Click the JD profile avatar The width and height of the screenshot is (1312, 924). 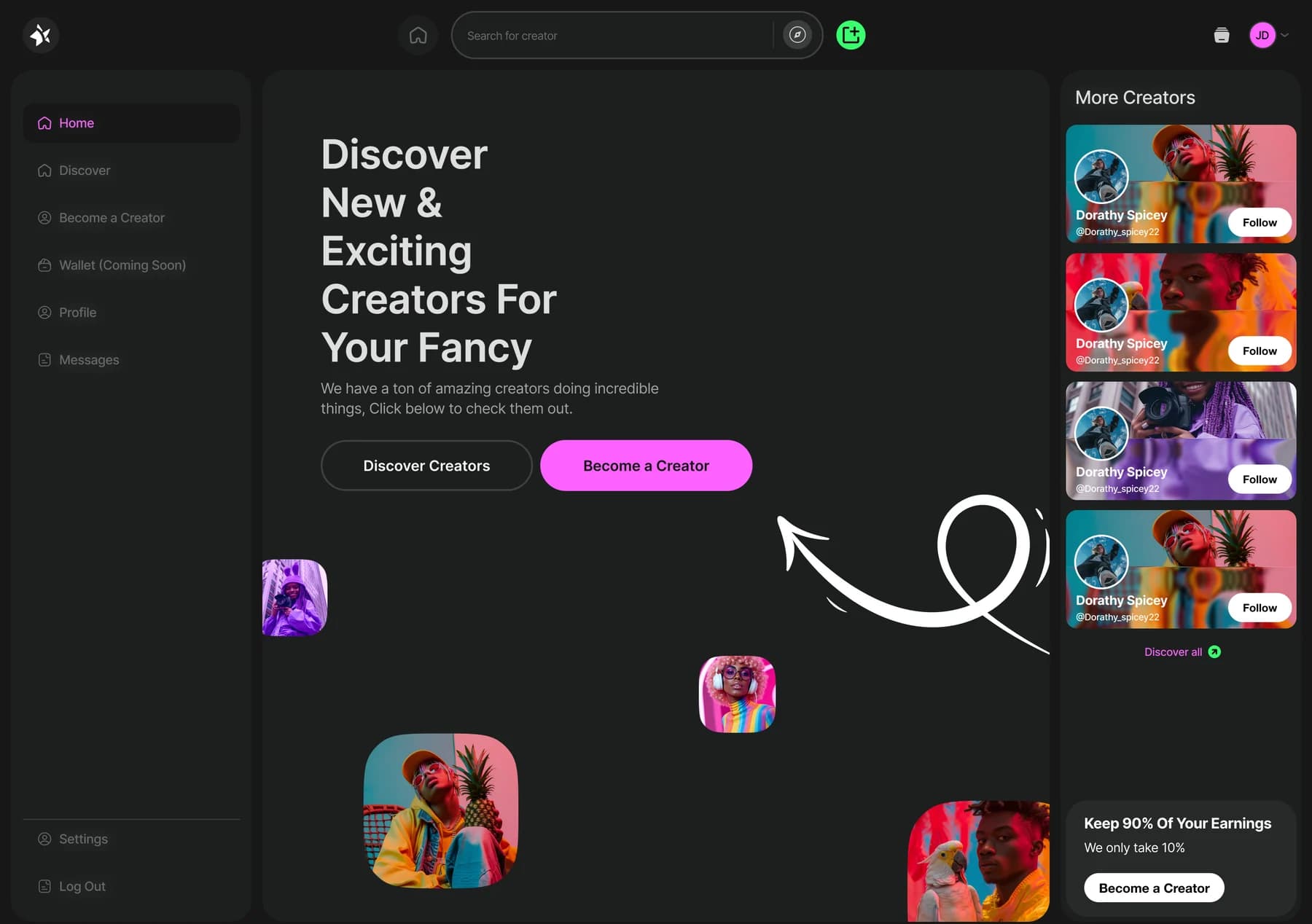point(1262,35)
